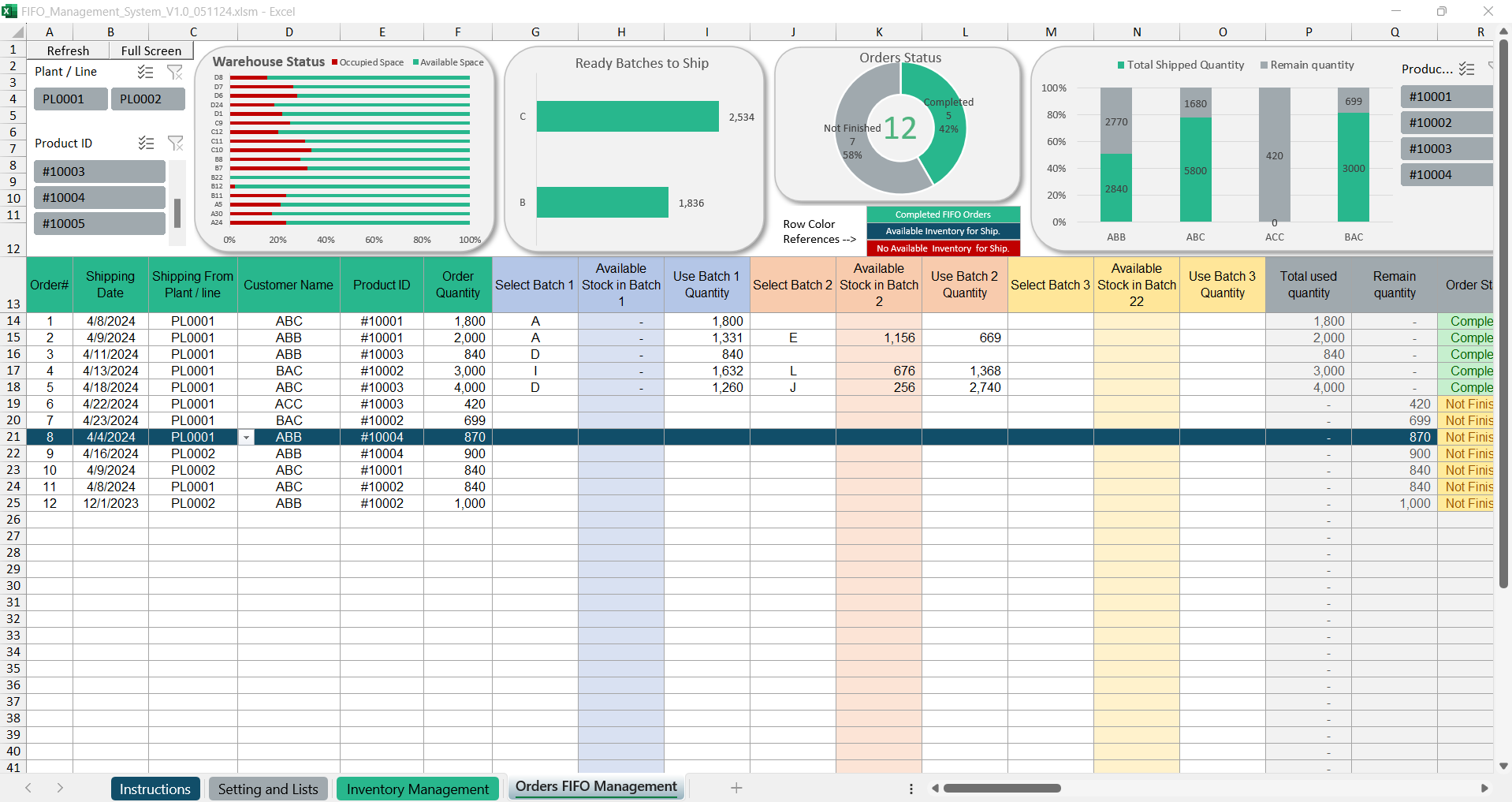Enable multi-select on the Product ID slicer
This screenshot has width=1512, height=802.
pos(145,143)
